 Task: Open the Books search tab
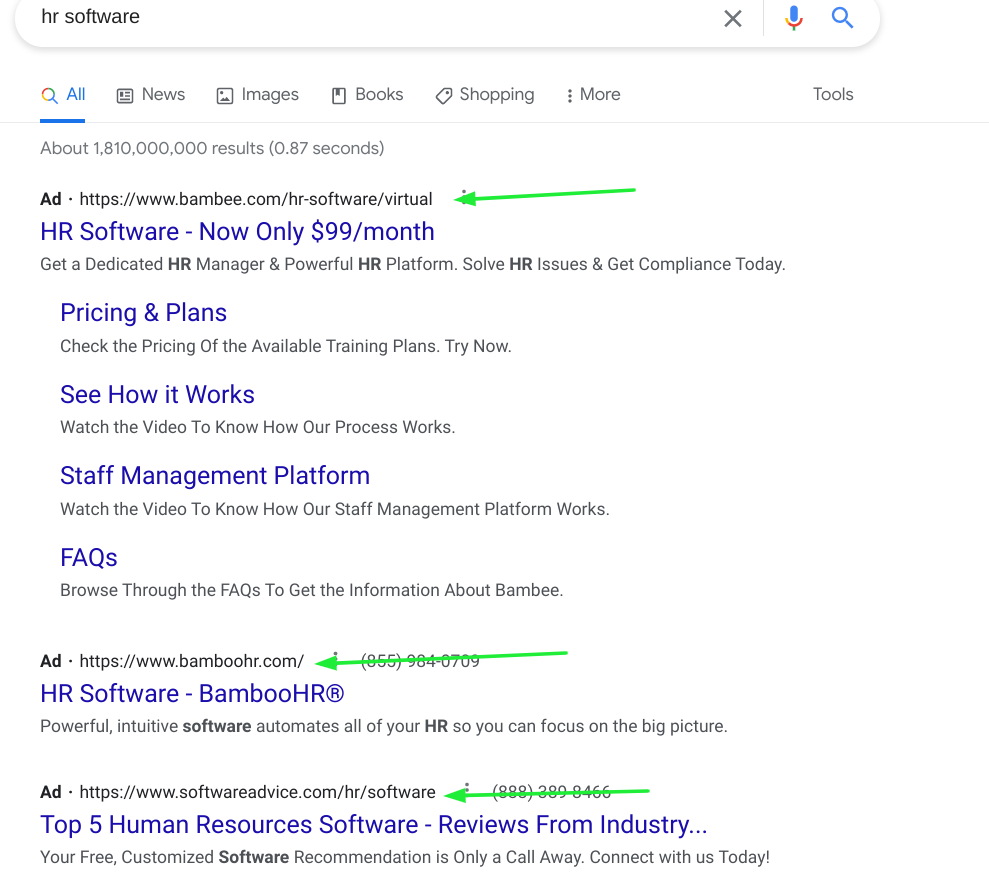[x=367, y=95]
